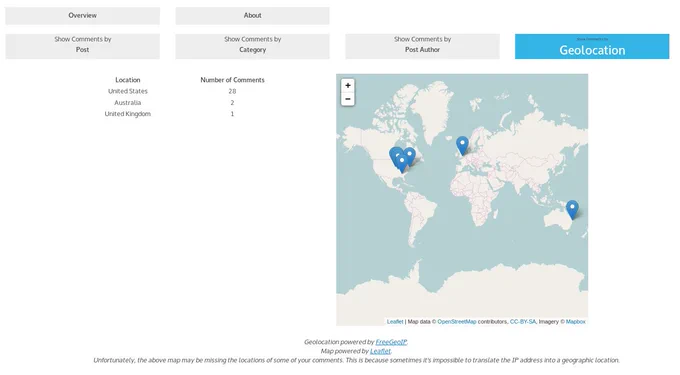This screenshot has height=375, width=680.
Task: Follow the Leaflet link below the map
Action: (380, 351)
